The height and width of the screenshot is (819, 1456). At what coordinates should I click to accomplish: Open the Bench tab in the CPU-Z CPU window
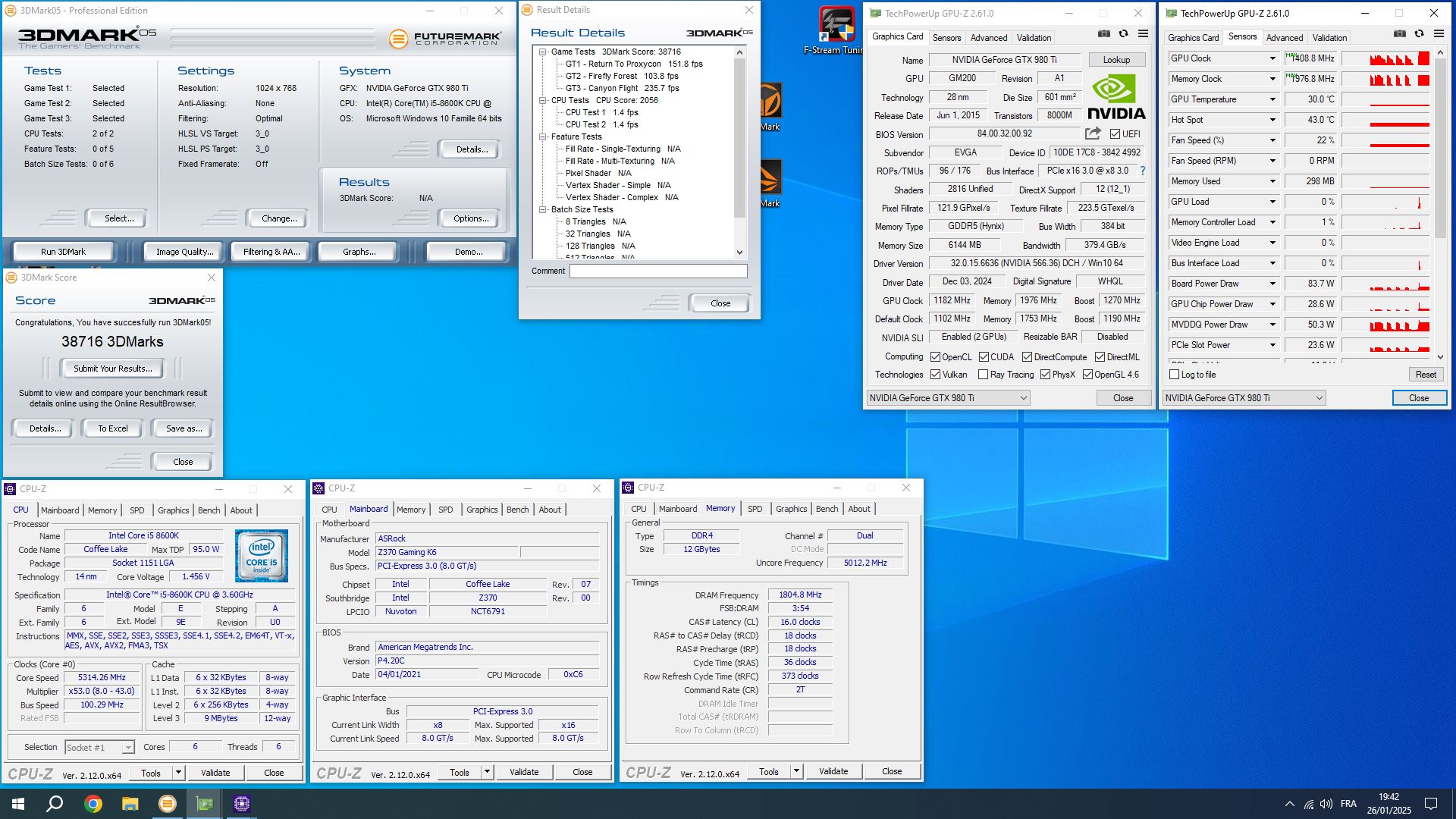pyautogui.click(x=209, y=510)
